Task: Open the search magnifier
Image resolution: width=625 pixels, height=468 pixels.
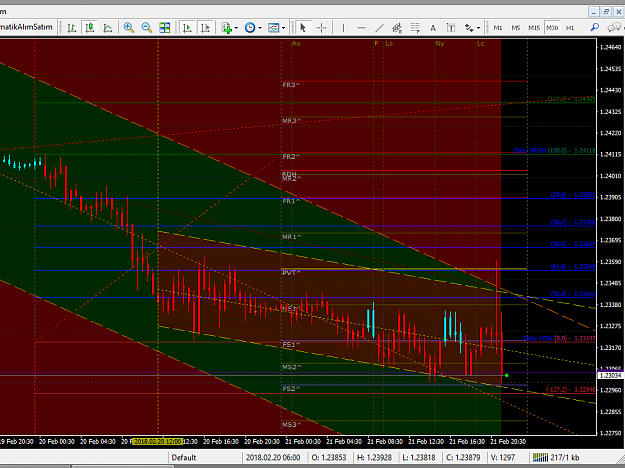Action: (595, 27)
